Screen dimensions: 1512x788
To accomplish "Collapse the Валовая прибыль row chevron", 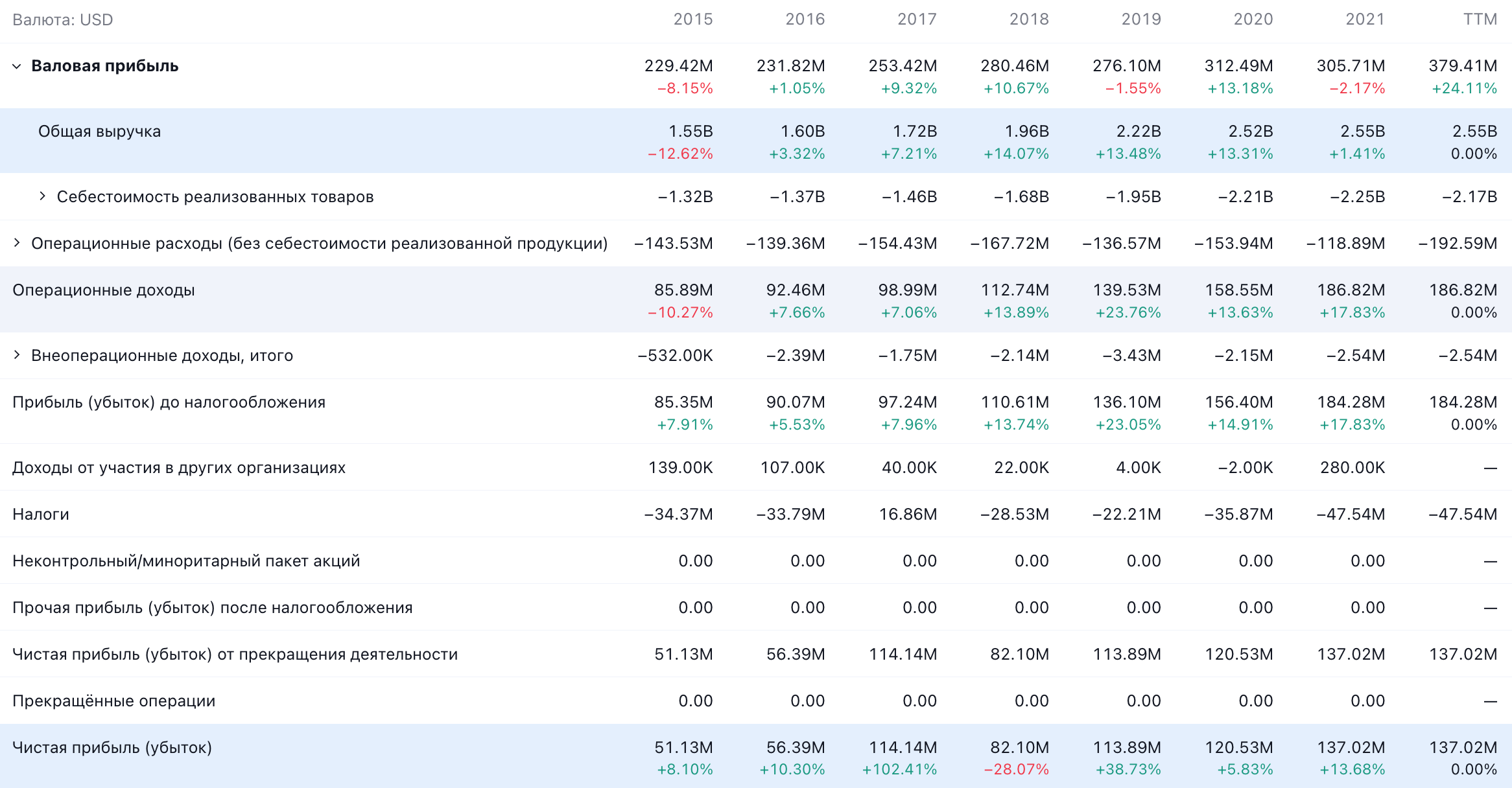I will (17, 66).
